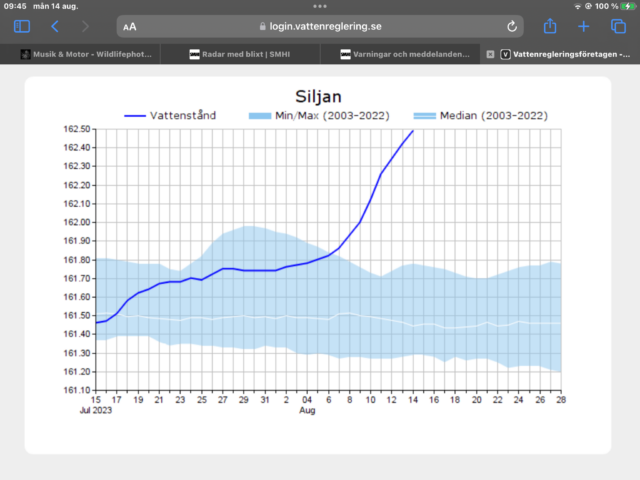The width and height of the screenshot is (640, 480).
Task: Click the x-axis date label 28
Action: (x=561, y=400)
